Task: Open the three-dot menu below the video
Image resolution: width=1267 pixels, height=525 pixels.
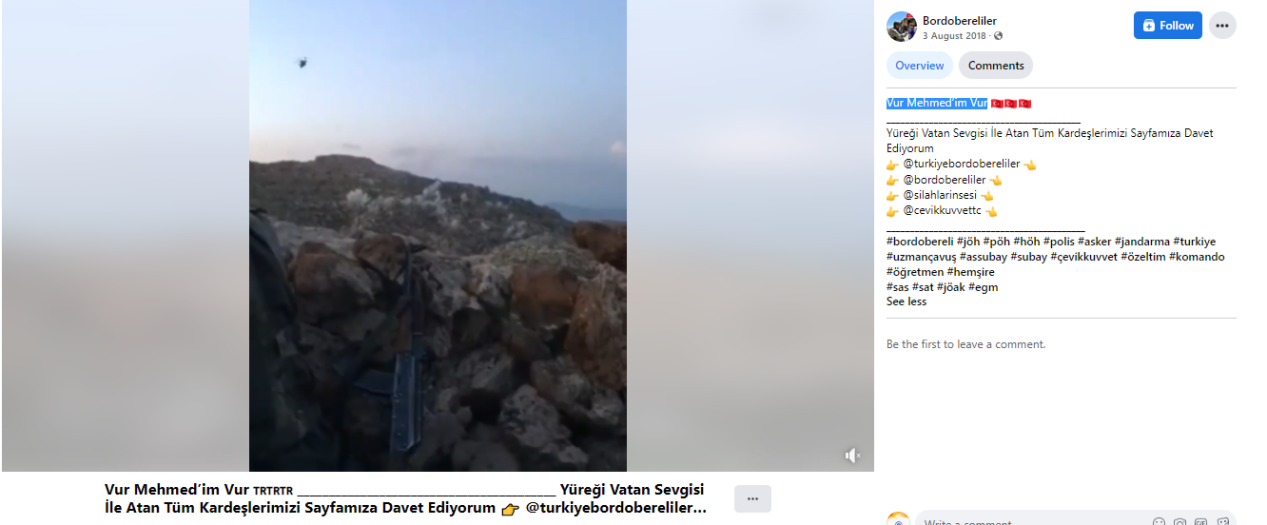Action: point(752,498)
